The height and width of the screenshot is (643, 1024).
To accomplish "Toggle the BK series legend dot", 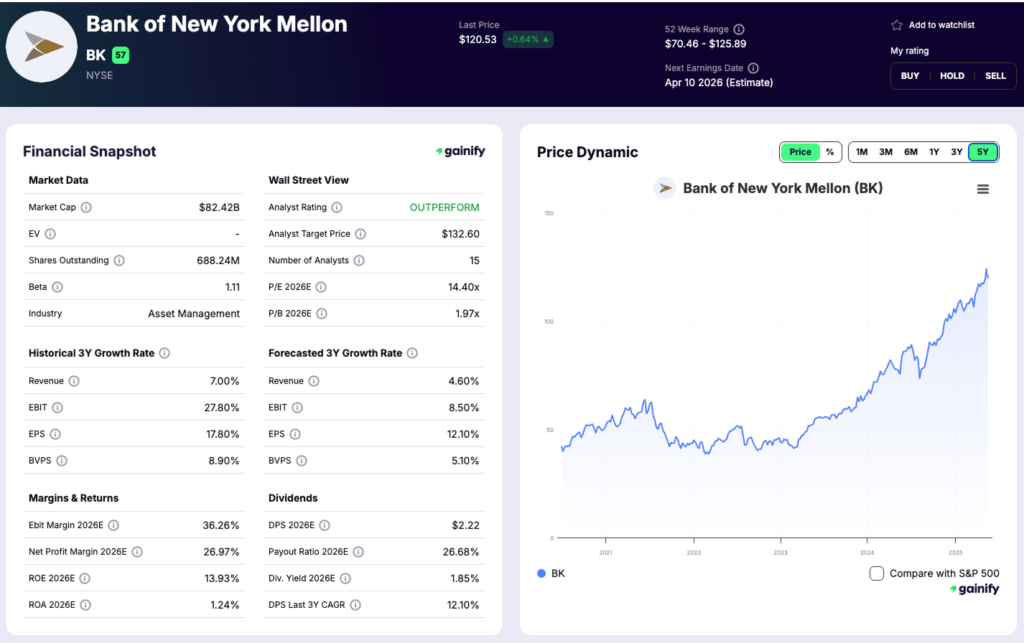I will [541, 573].
